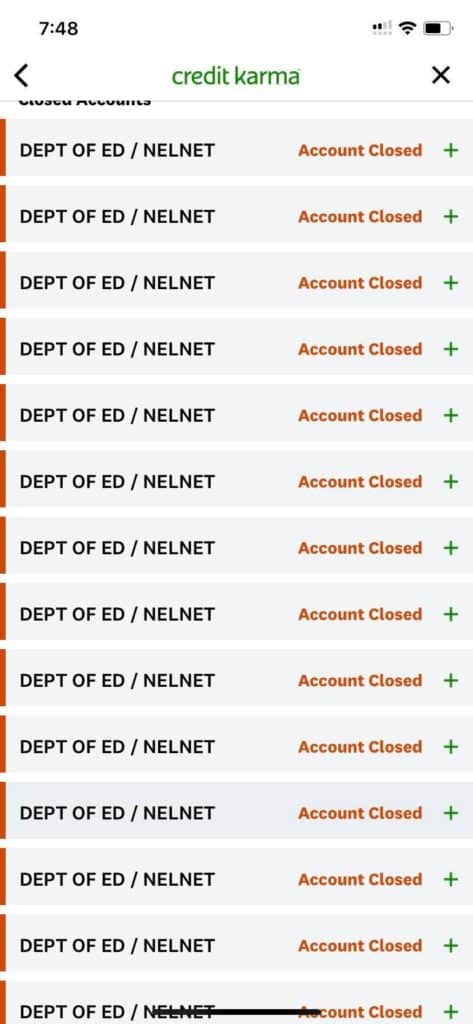Screen dimensions: 473x1024
Task: Tap the plus icon on the highlighted eleventh row
Action: tap(451, 813)
